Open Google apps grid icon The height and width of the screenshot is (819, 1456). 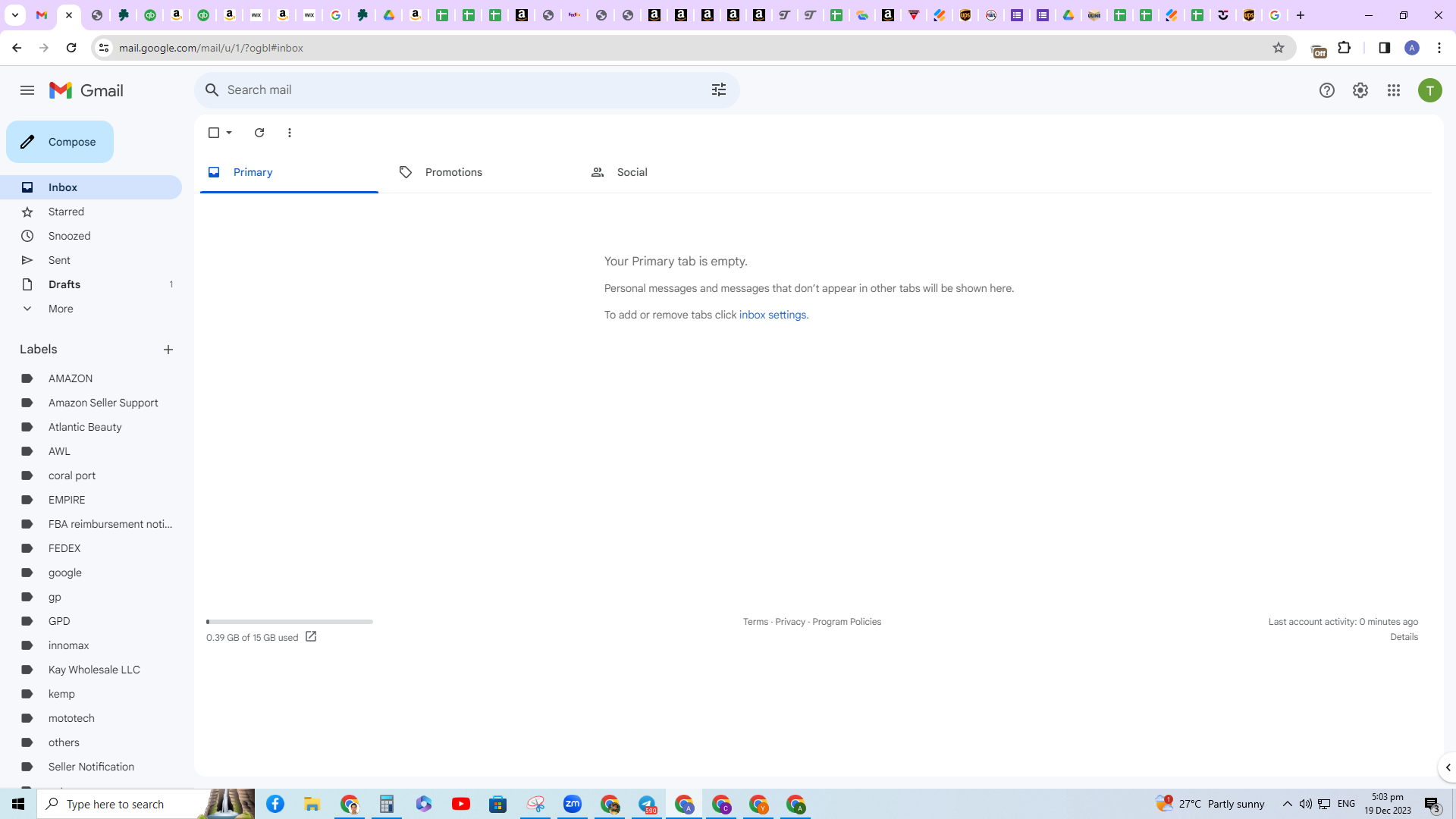1393,90
